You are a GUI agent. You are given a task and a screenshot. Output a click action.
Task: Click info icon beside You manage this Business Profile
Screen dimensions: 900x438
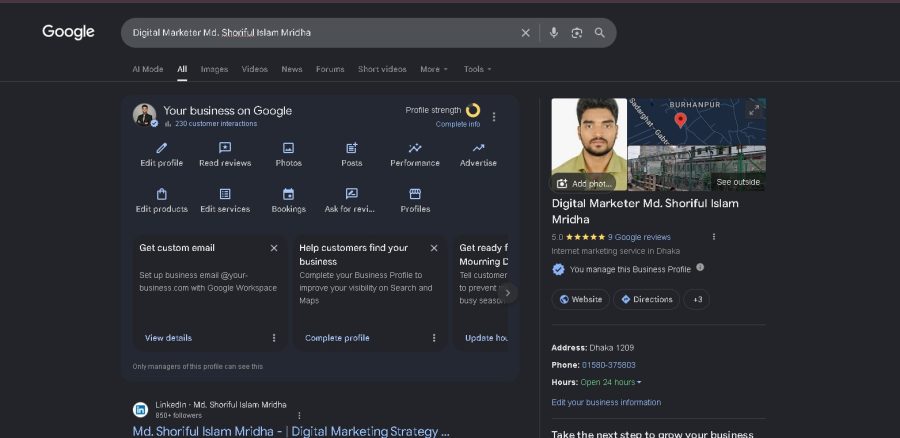700,268
